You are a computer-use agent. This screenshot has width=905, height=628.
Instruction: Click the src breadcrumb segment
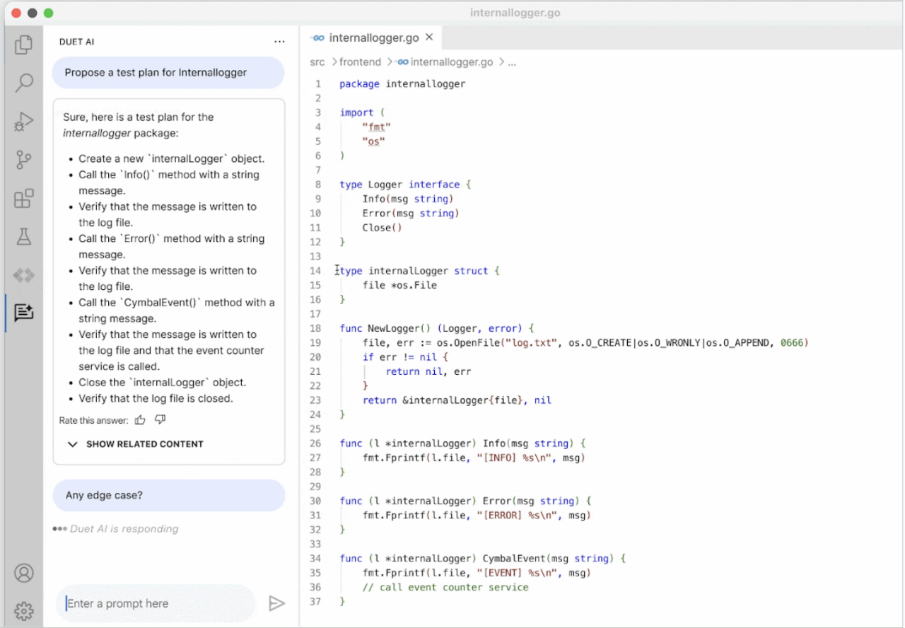pos(317,62)
